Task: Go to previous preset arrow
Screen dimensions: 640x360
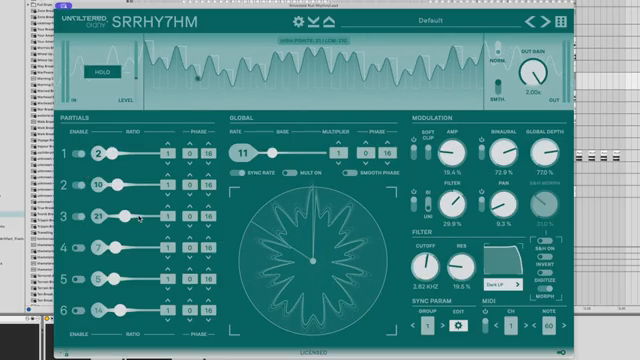Action: coord(530,22)
